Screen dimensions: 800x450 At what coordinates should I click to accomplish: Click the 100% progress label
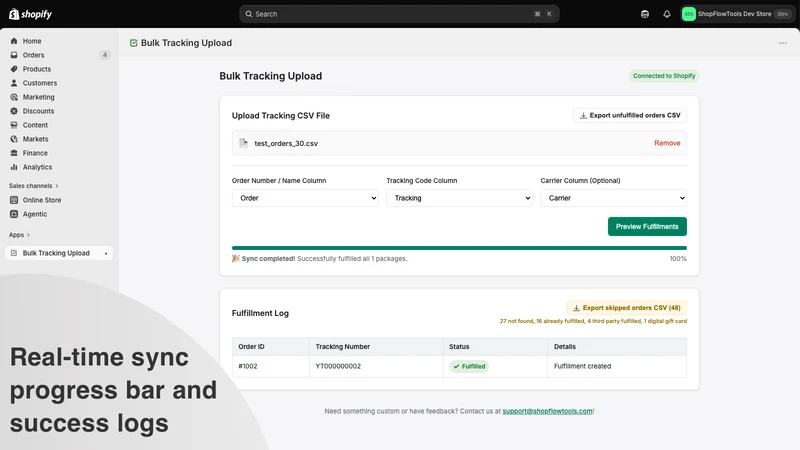(x=678, y=259)
